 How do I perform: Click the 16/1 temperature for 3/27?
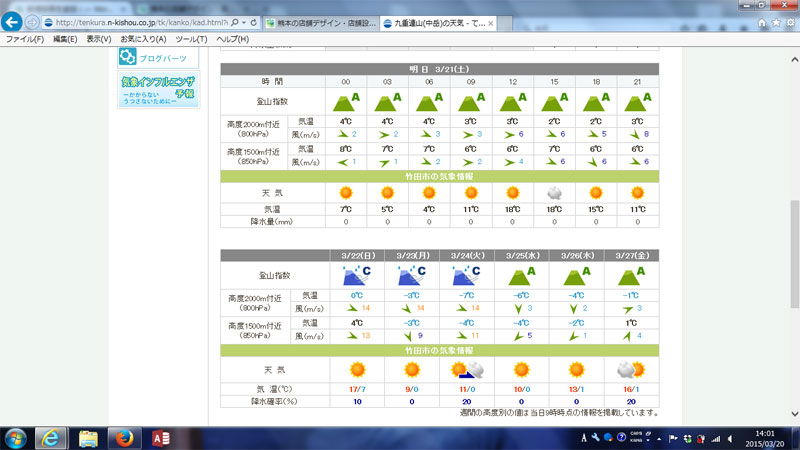point(631,389)
